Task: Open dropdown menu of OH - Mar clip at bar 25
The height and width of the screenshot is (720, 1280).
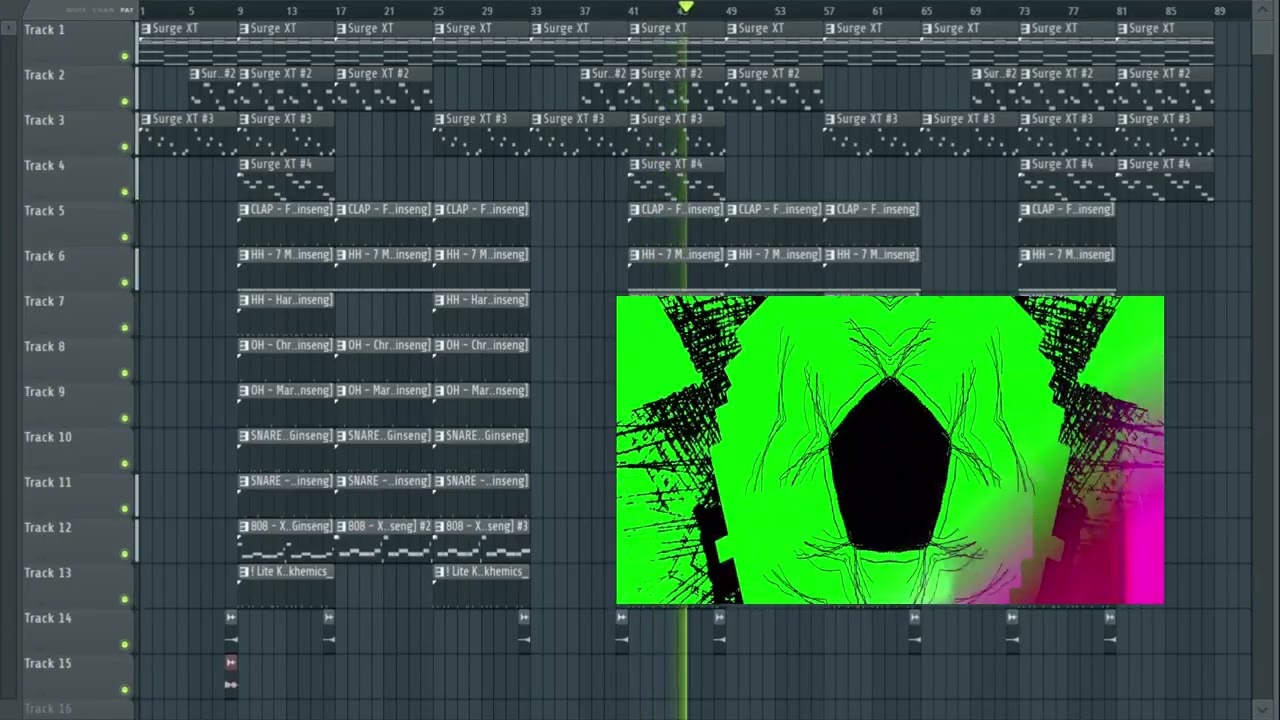Action: click(440, 390)
